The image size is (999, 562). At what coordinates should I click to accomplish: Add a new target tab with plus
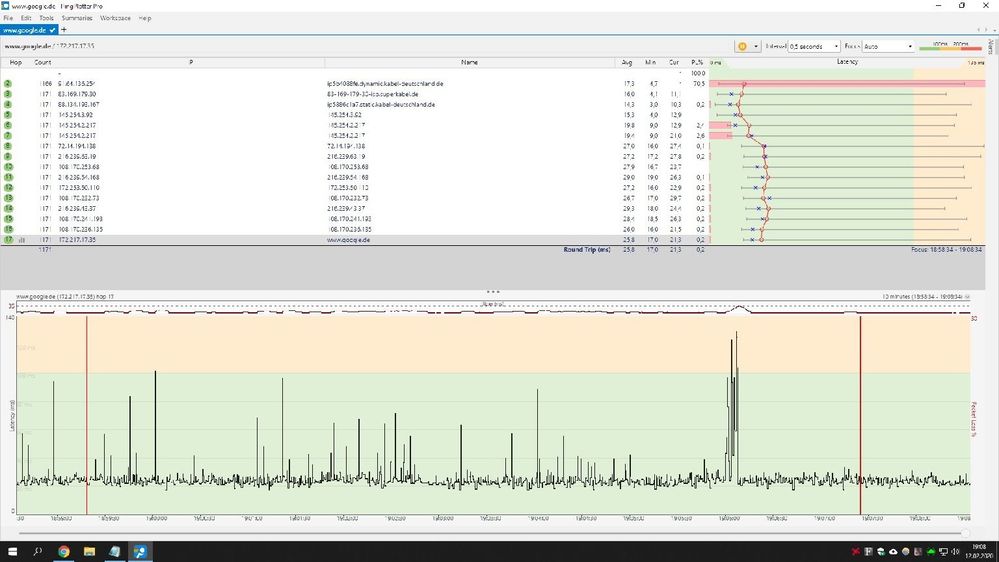point(64,29)
